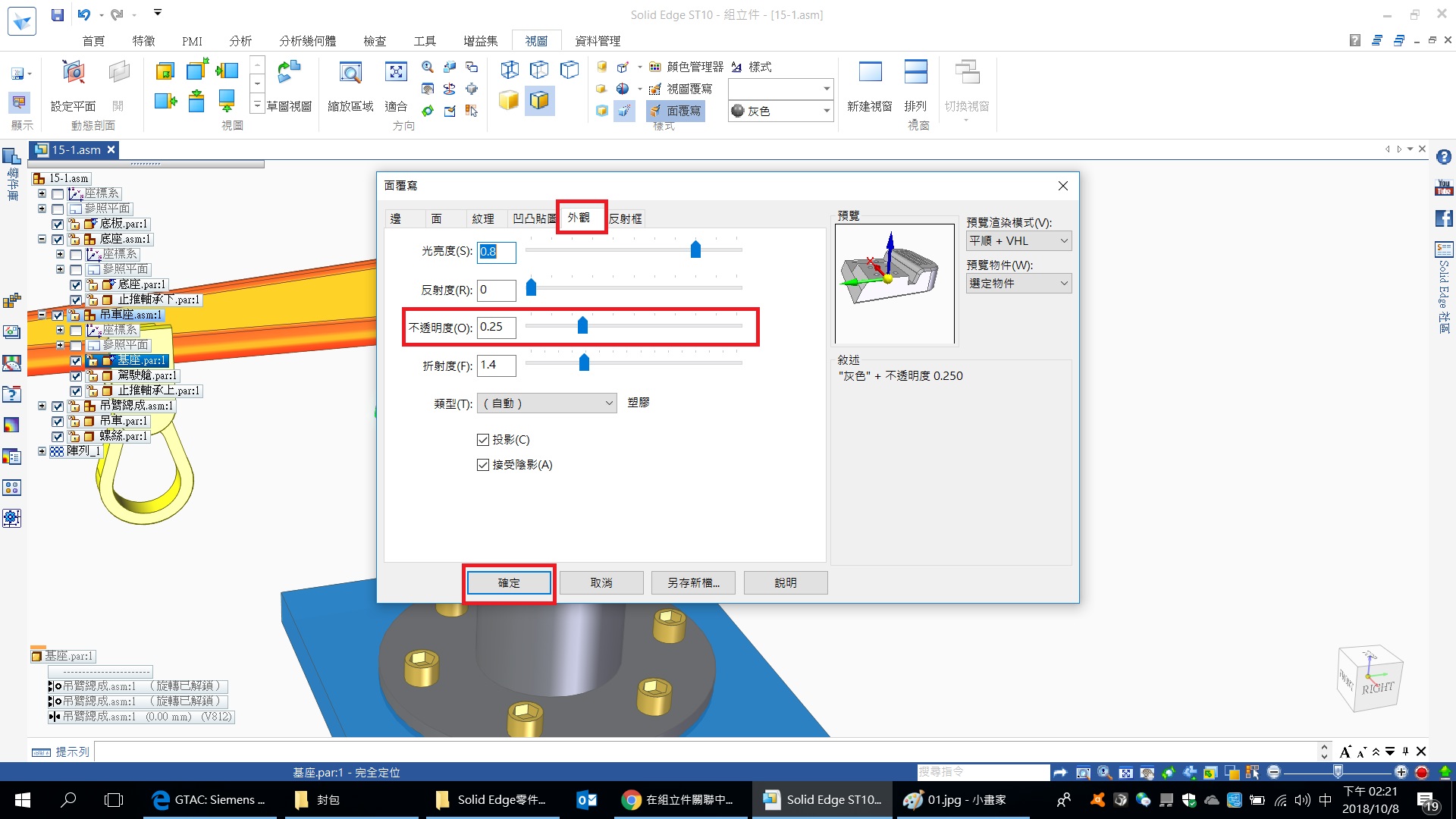Click the 搜尋指令 search field
1456x819 pixels.
[983, 772]
